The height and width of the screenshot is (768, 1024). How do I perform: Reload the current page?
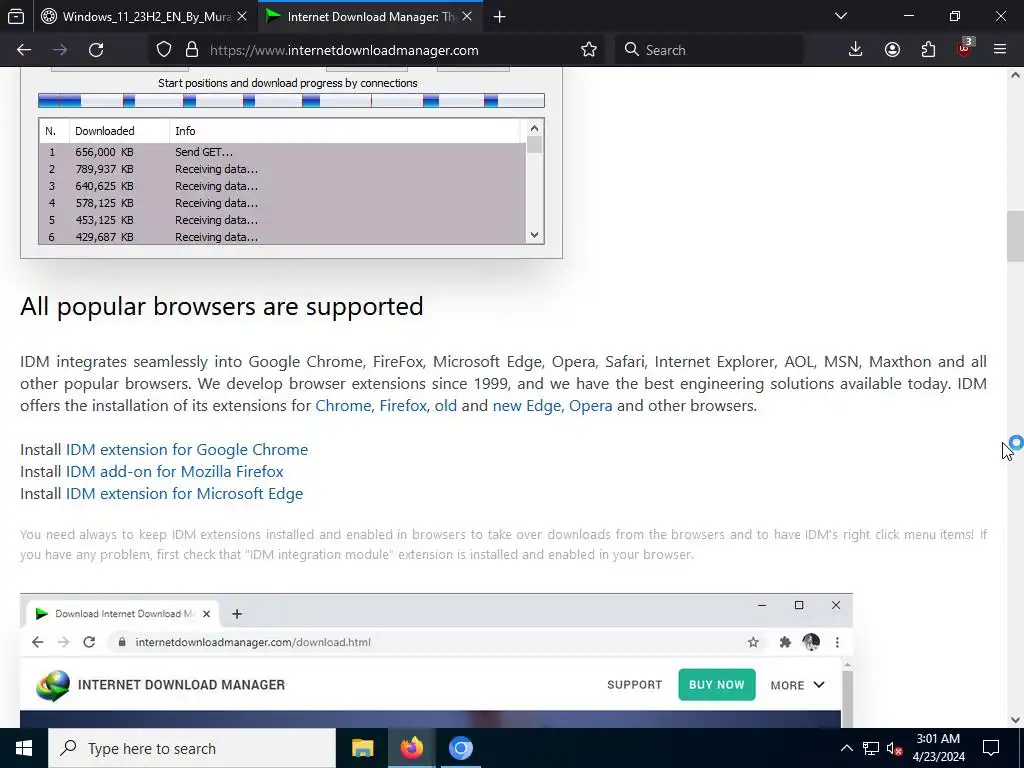tap(96, 50)
